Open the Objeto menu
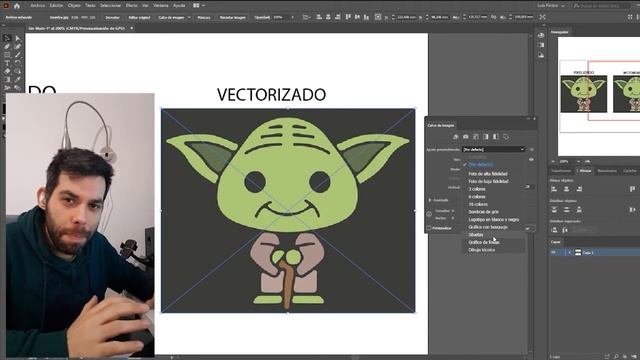640x360 pixels. [74, 6]
